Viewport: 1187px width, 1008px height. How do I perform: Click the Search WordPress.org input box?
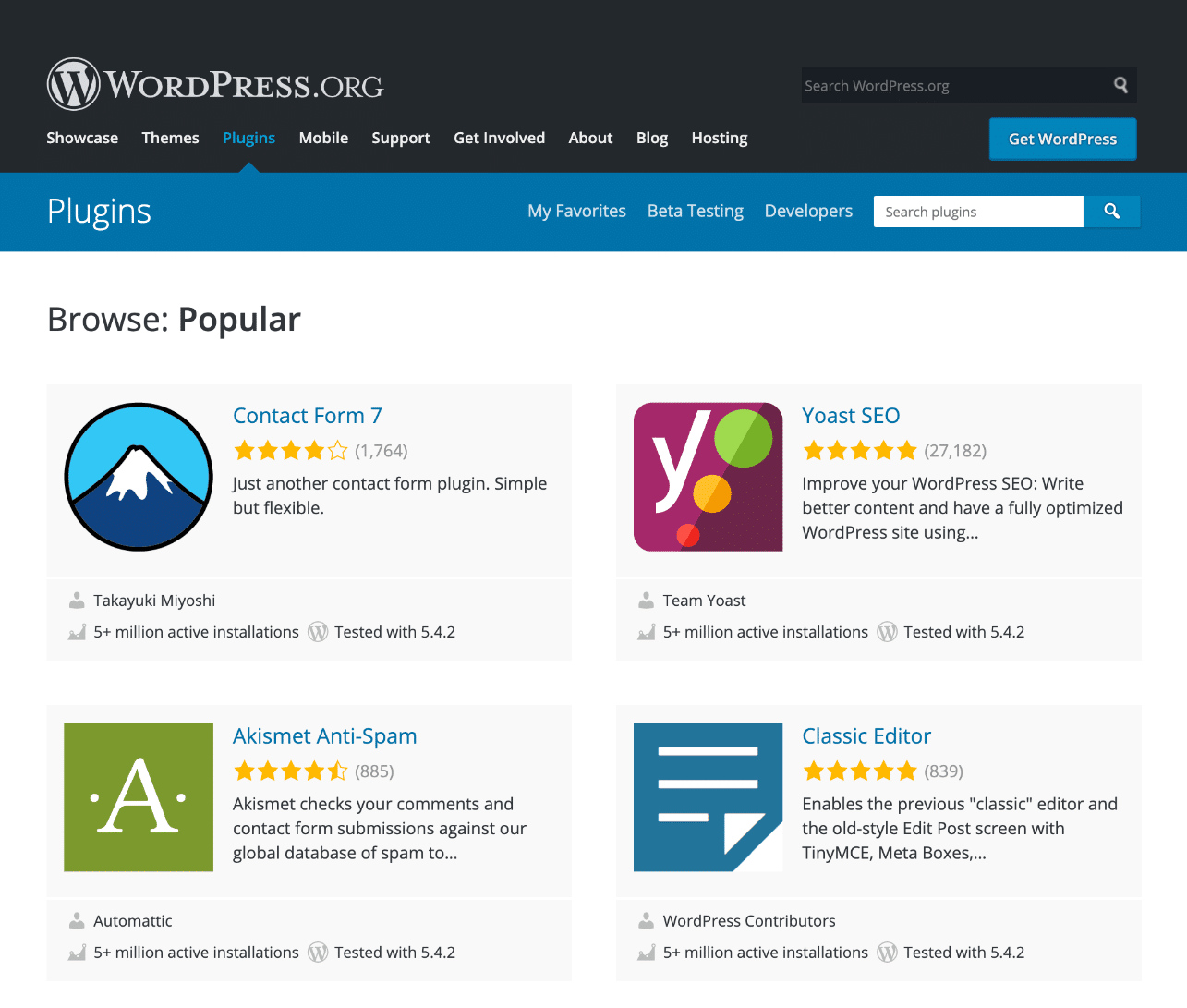point(951,85)
